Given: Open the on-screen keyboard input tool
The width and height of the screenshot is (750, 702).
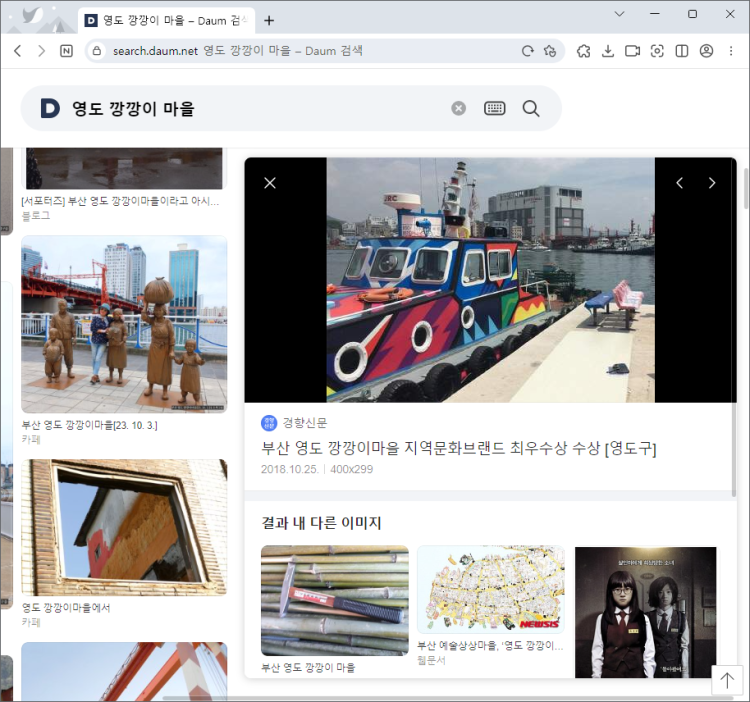Looking at the screenshot, I should click(x=495, y=108).
